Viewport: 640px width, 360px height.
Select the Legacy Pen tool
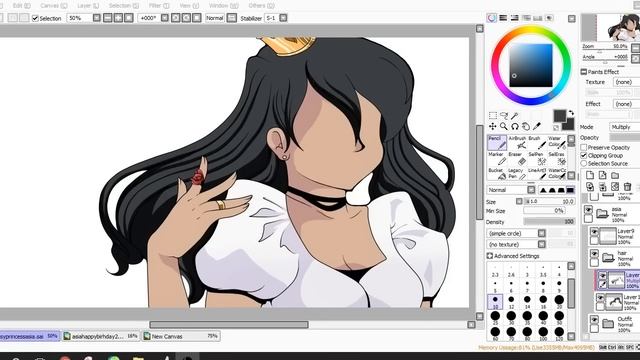517,174
